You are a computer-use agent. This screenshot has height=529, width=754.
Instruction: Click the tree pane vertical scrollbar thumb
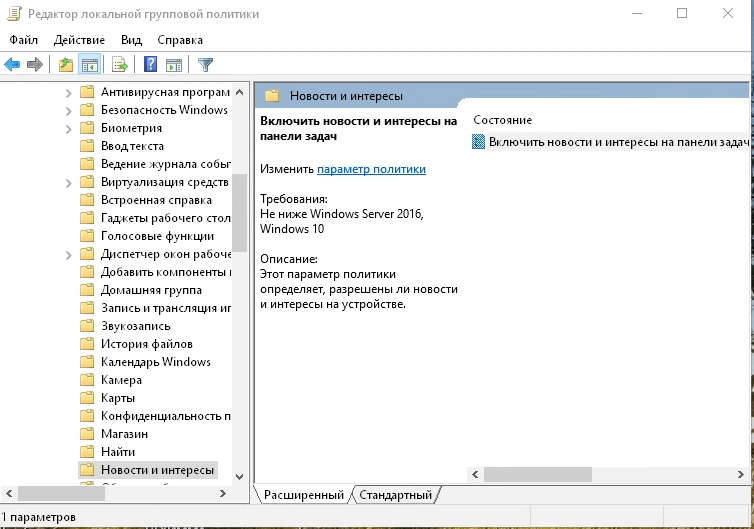click(239, 213)
